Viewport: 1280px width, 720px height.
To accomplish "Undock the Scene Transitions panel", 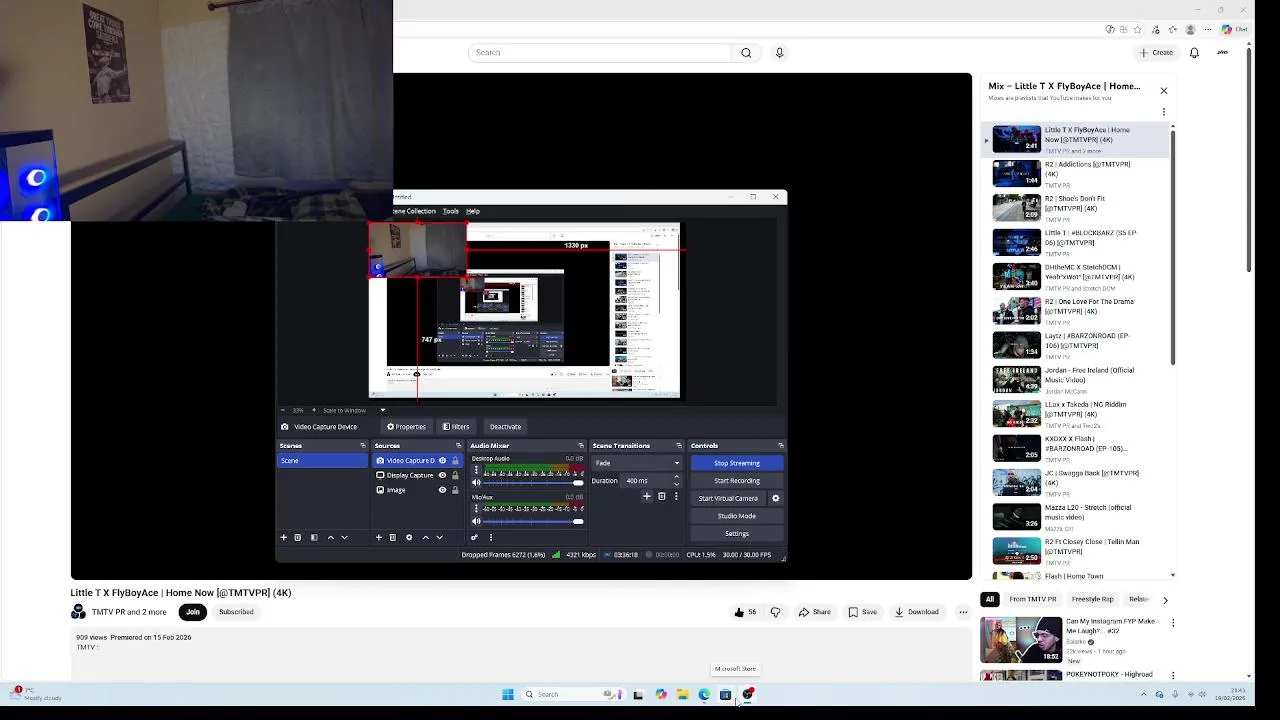I will coord(679,446).
